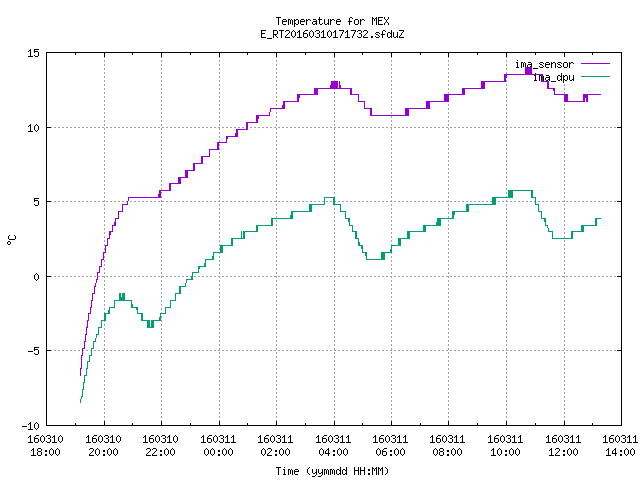Click the y-axis label '°C'
This screenshot has height=480, width=640.
tap(11, 240)
